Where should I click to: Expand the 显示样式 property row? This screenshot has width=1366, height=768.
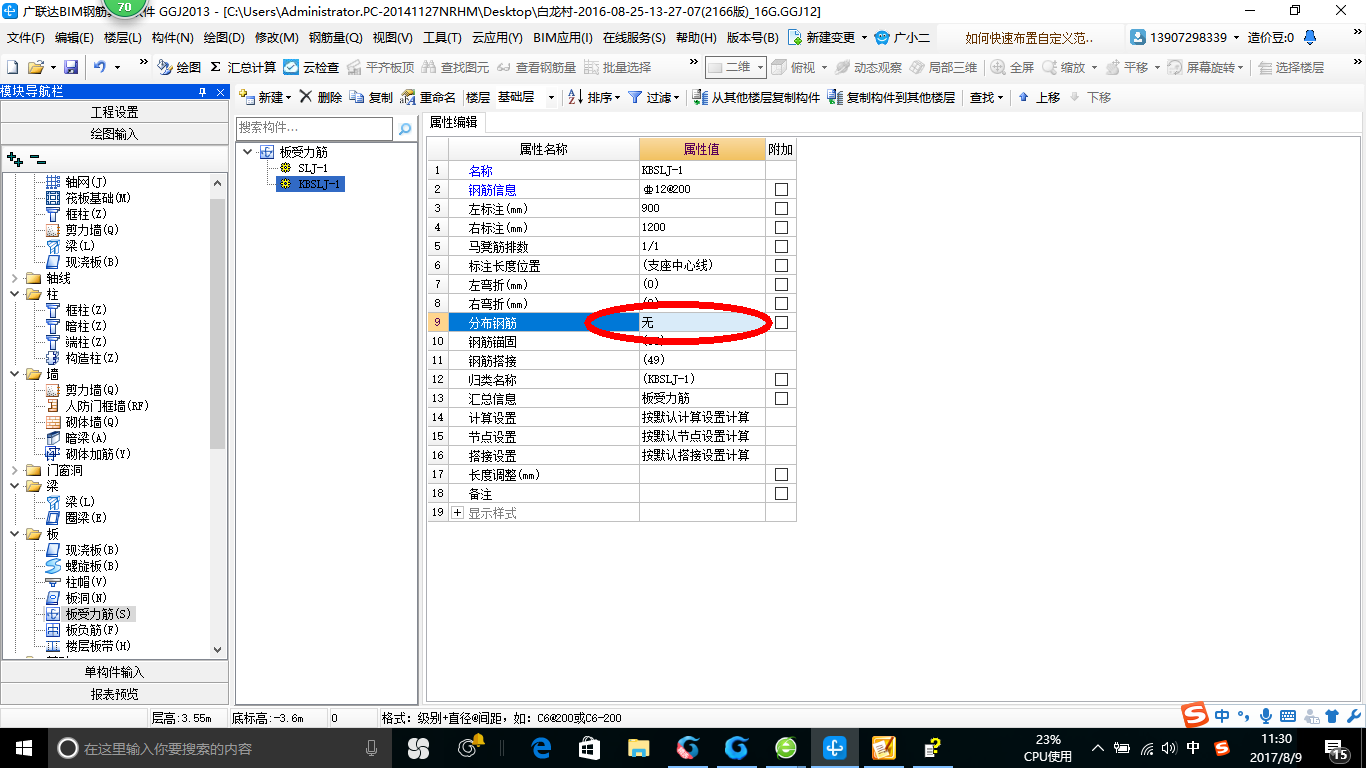[x=458, y=513]
